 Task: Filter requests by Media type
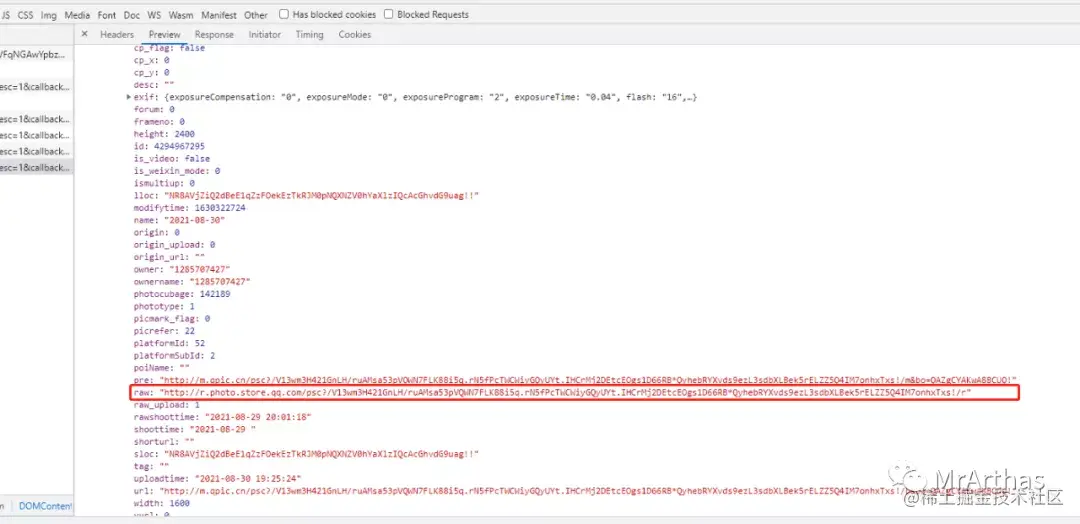click(x=77, y=14)
